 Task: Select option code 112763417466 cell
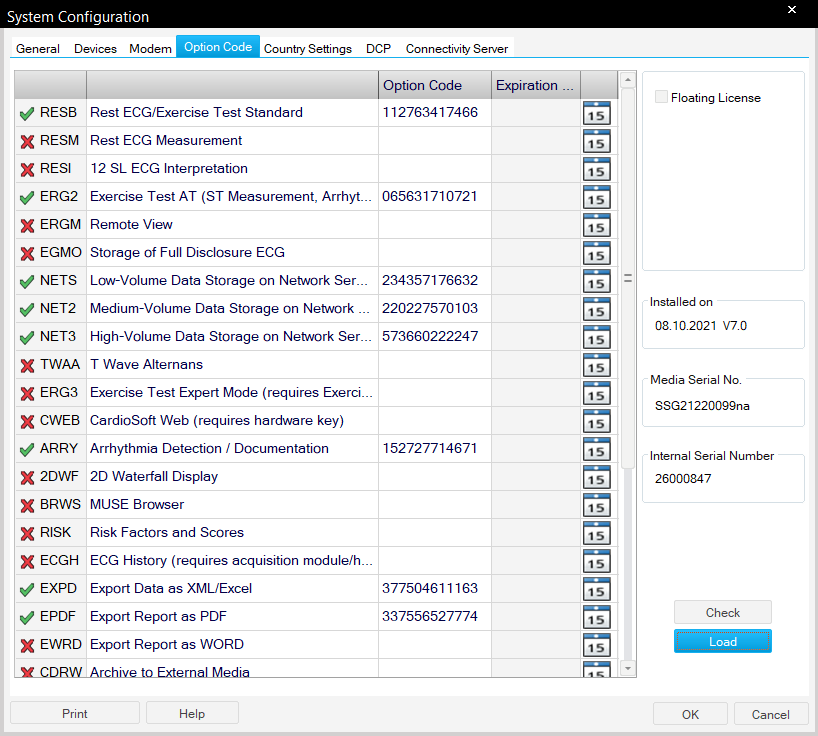435,113
